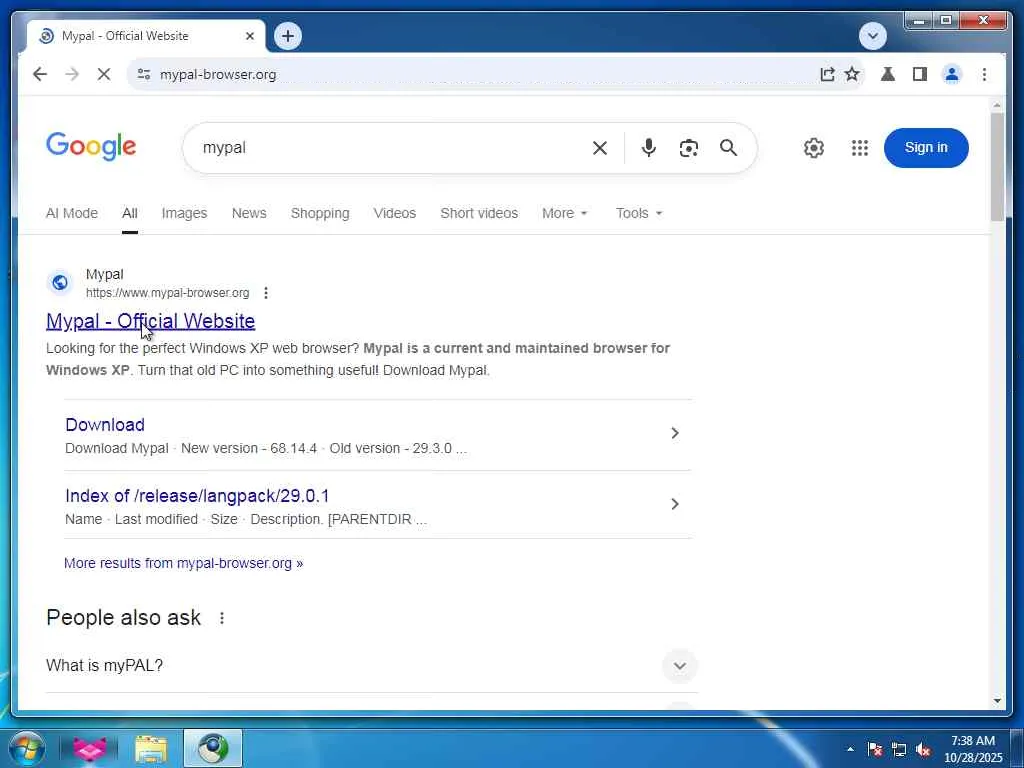
Task: Open More results from mypal-browser.org
Action: [x=184, y=563]
